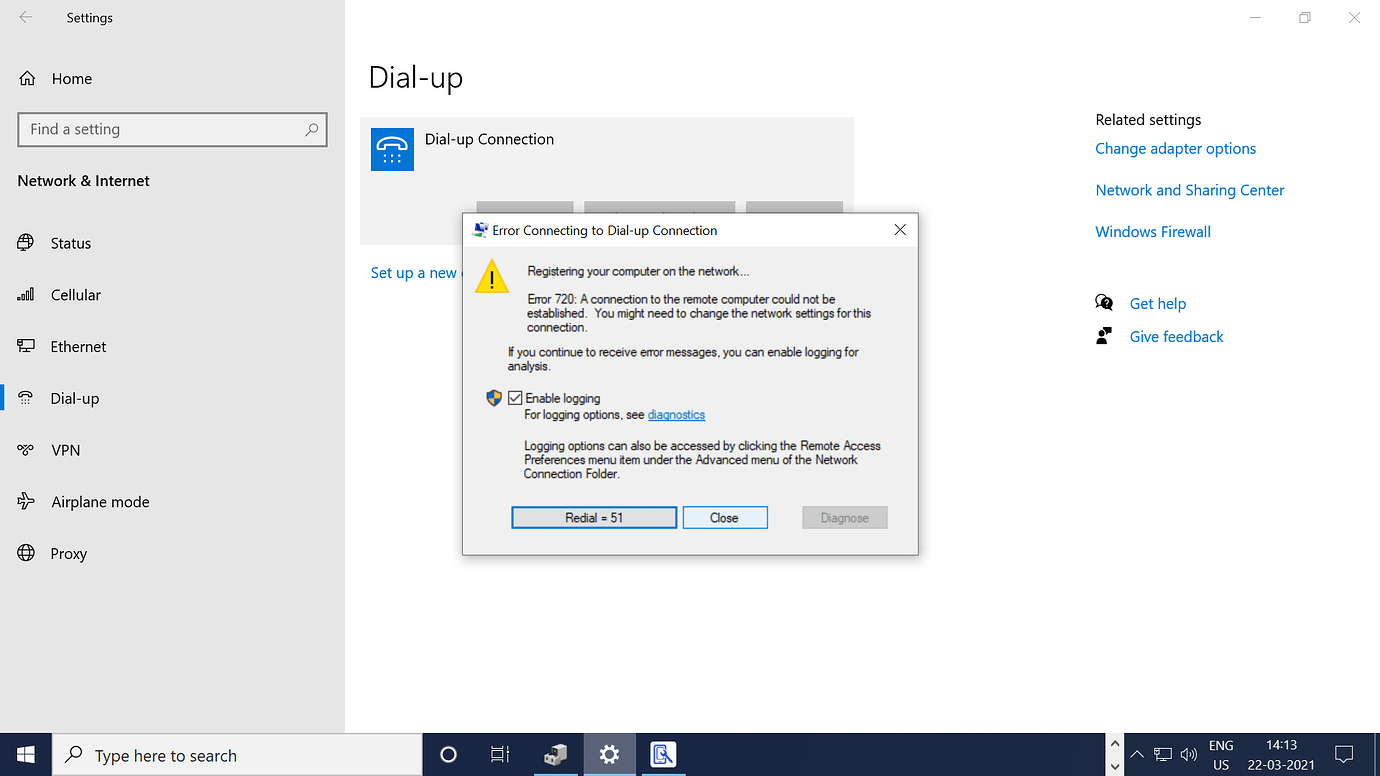Toggle the network status tray icon

1162,754
